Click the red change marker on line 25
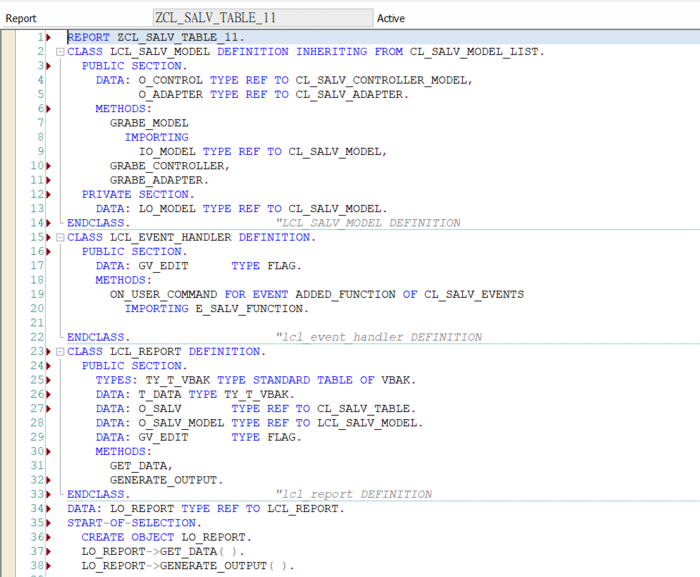 (49, 380)
